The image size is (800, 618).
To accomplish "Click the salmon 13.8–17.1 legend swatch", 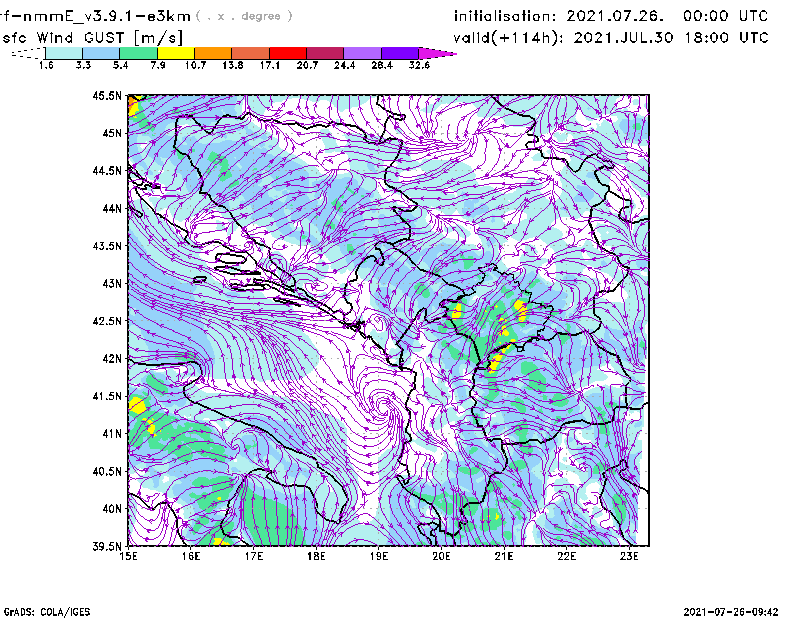I will click(x=251, y=53).
